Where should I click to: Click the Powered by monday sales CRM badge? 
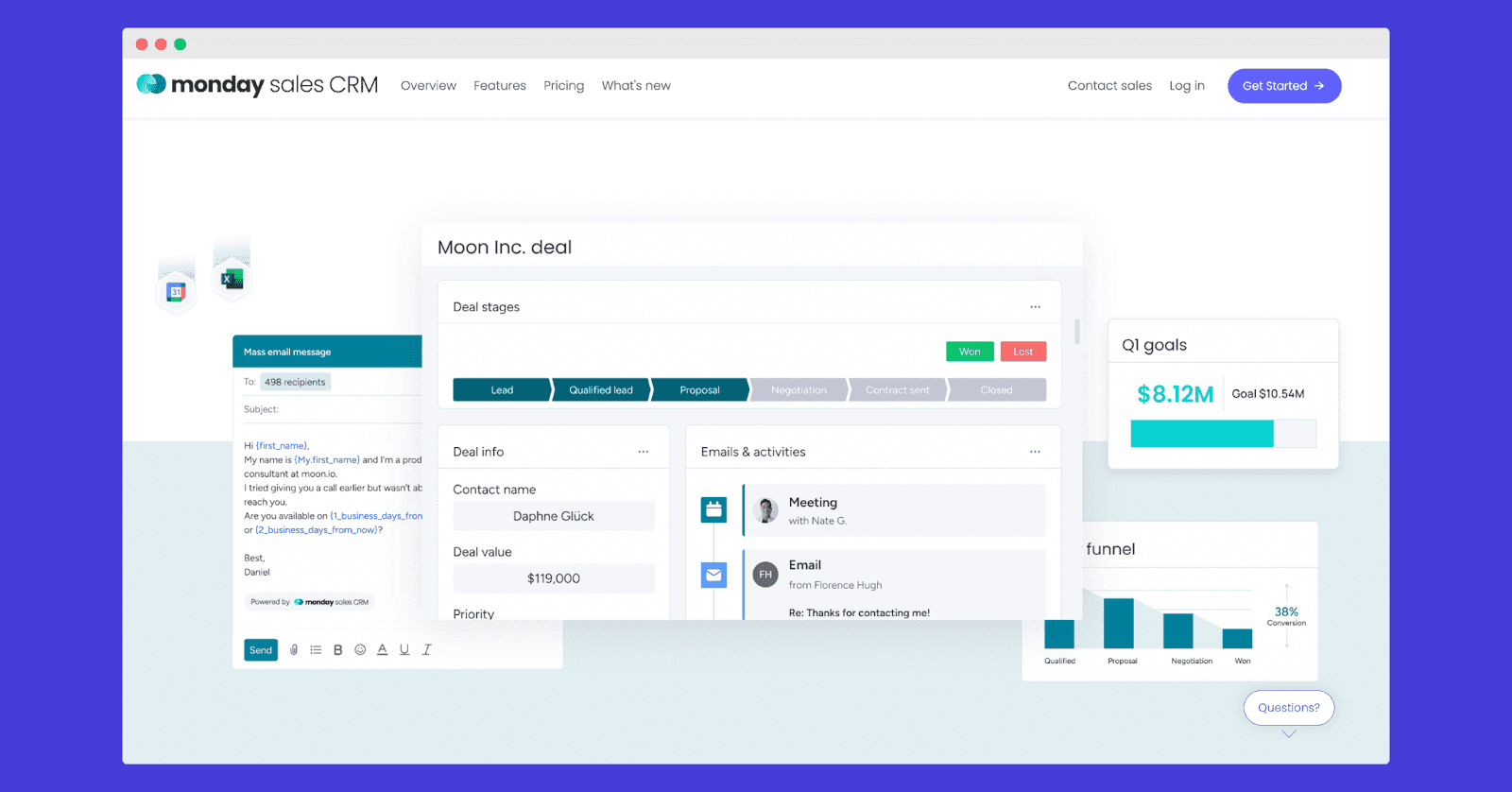pos(310,602)
